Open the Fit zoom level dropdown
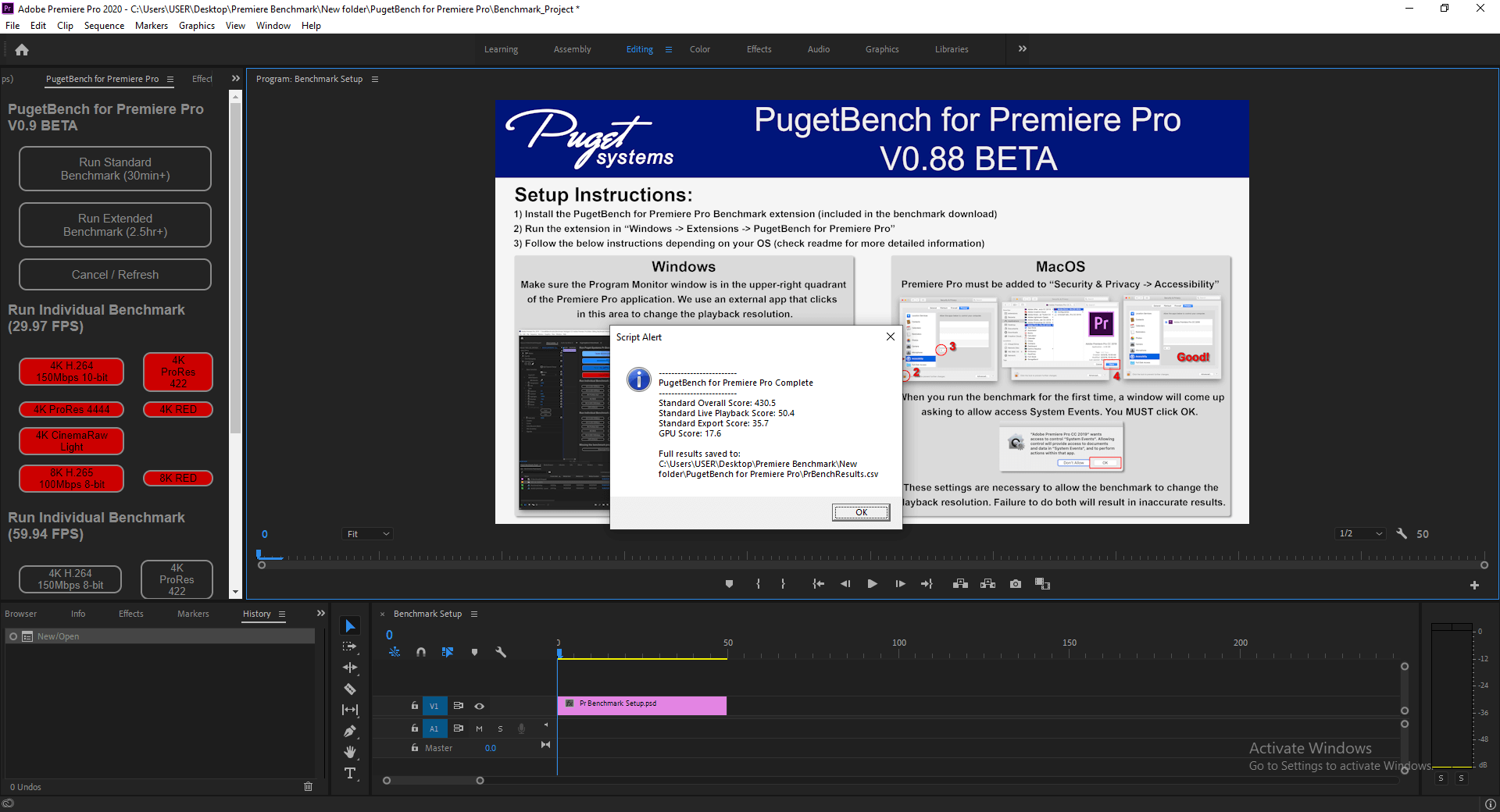 (x=367, y=534)
